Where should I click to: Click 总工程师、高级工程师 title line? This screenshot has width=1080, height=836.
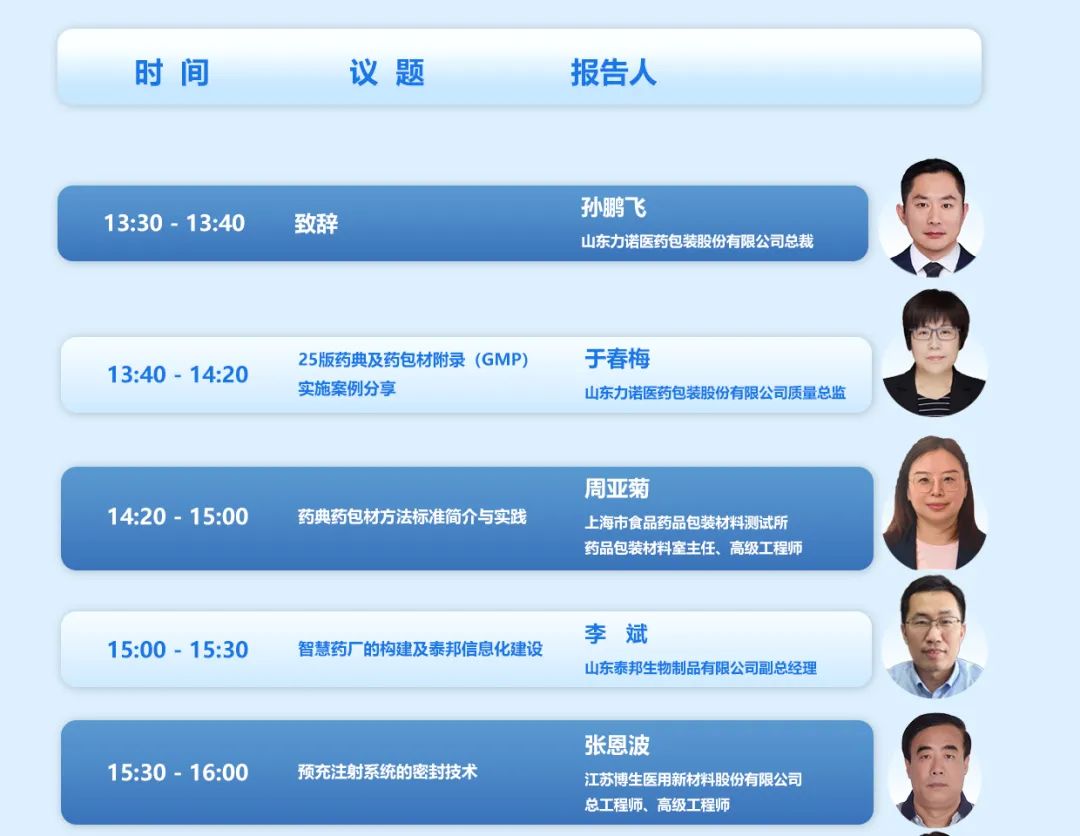coord(657,805)
